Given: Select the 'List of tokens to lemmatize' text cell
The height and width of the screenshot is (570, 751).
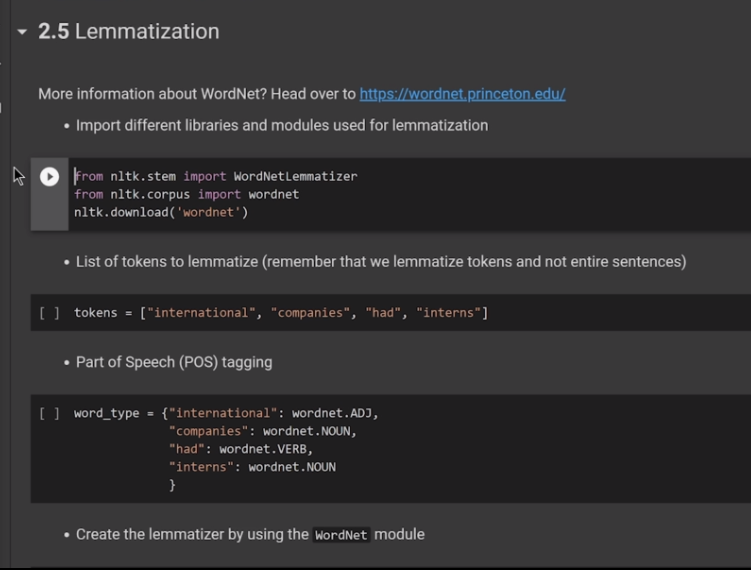Looking at the screenshot, I should click(x=380, y=262).
